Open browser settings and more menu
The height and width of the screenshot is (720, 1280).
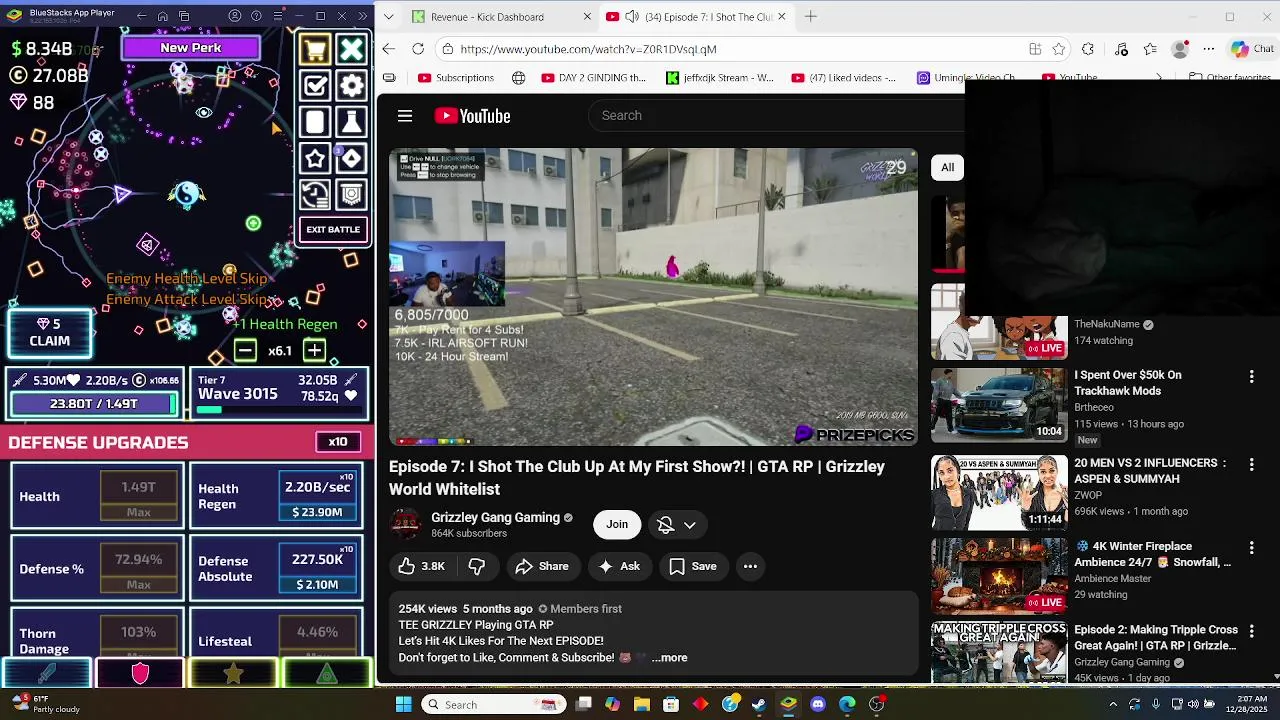coord(1209,49)
